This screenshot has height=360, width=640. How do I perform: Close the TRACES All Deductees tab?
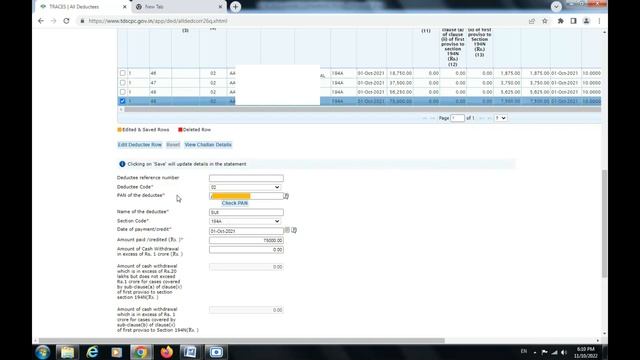tap(124, 7)
